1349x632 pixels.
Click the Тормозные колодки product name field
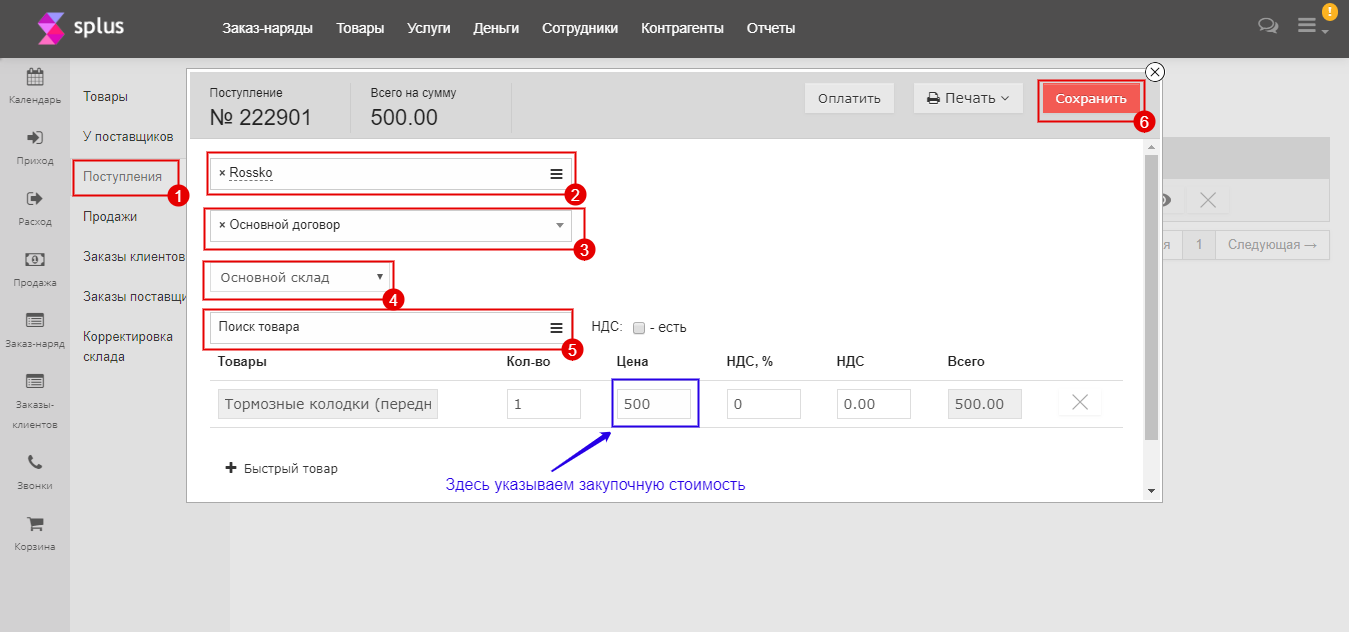(328, 404)
